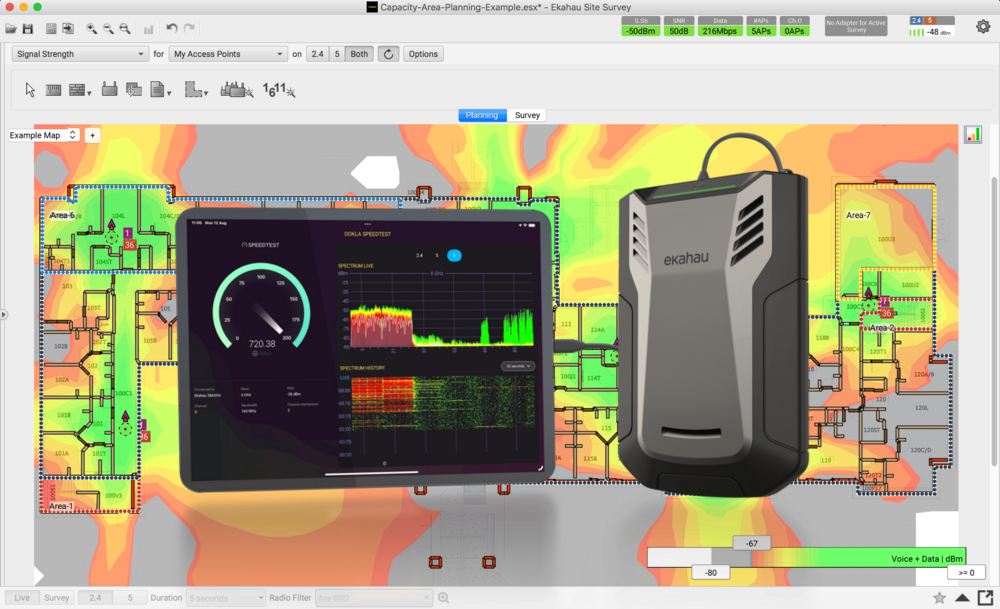
Task: Click the -67 legend slider handle
Action: [751, 543]
